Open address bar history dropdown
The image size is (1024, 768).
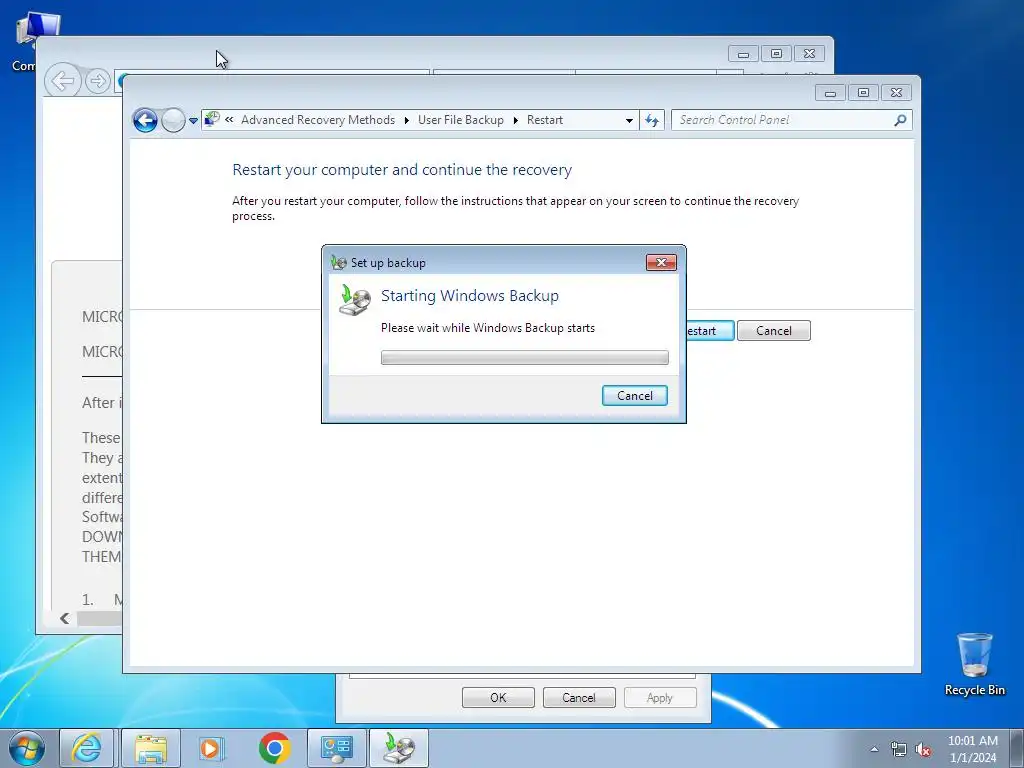pyautogui.click(x=629, y=120)
